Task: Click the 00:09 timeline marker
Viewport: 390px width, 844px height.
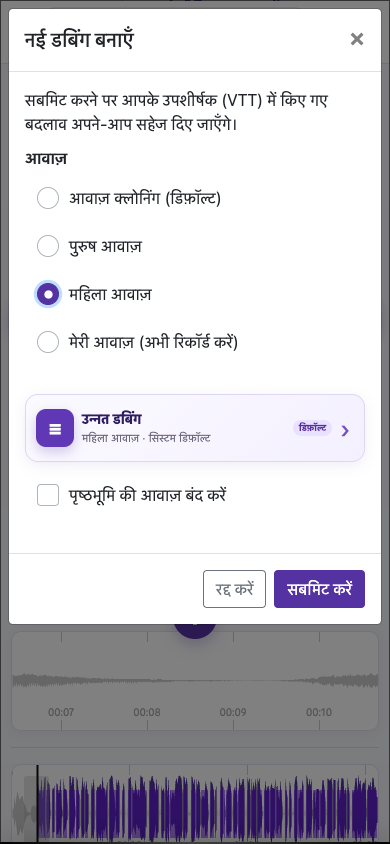Action: point(233,713)
